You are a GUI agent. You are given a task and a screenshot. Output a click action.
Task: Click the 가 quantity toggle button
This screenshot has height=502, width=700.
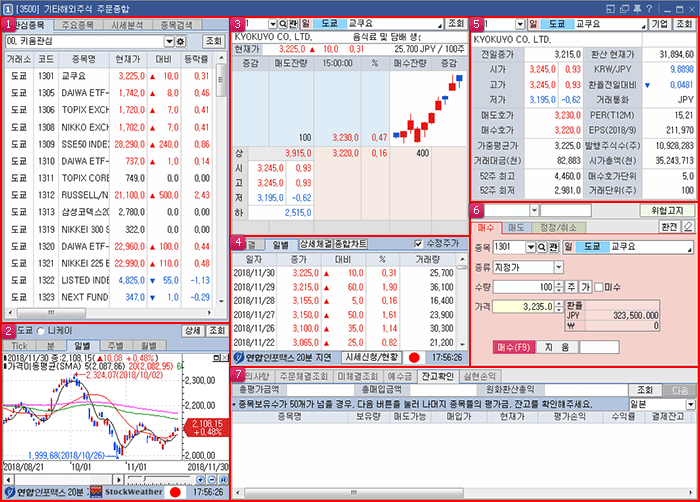click(585, 287)
